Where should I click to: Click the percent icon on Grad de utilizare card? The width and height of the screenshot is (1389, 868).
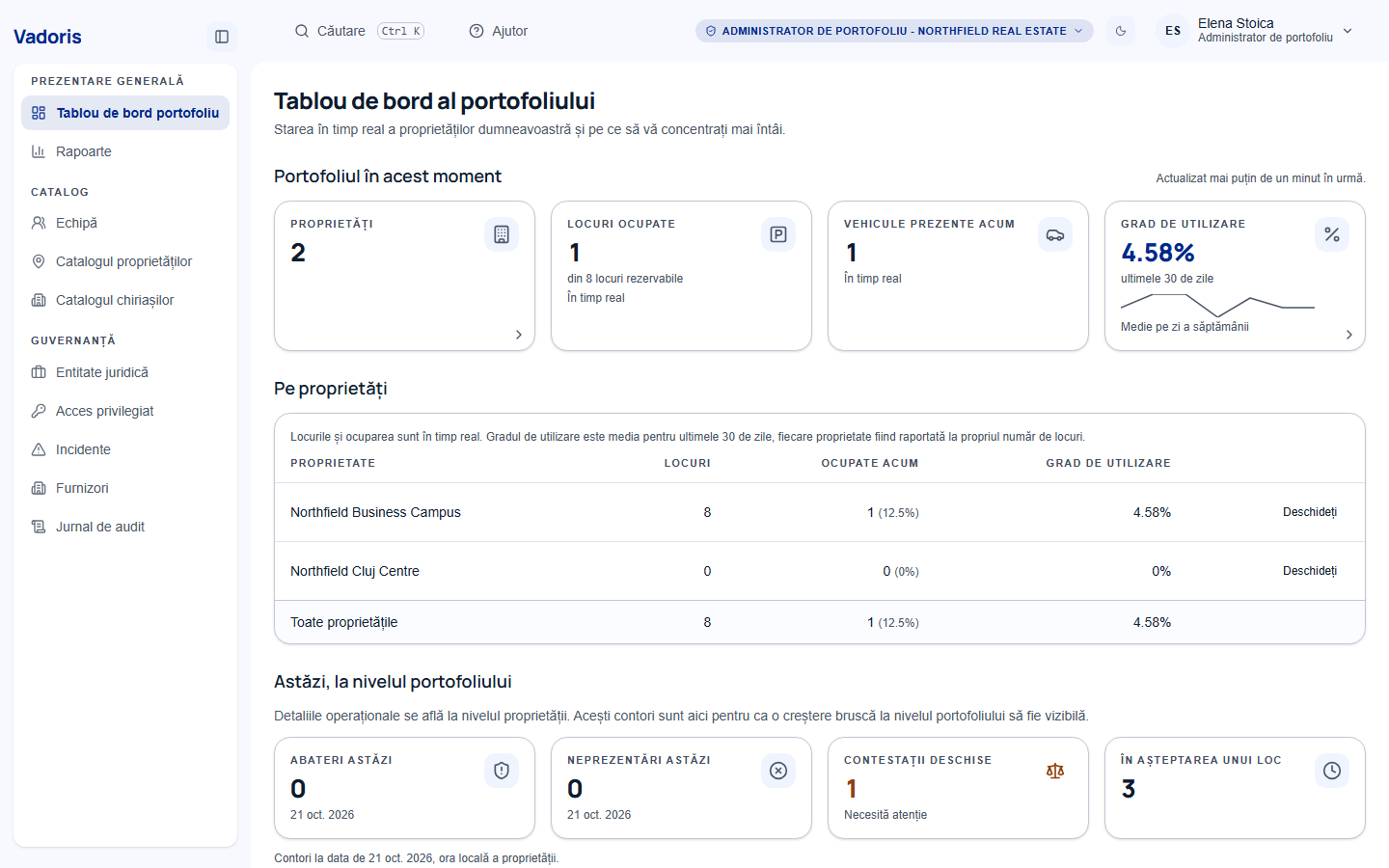[x=1332, y=234]
